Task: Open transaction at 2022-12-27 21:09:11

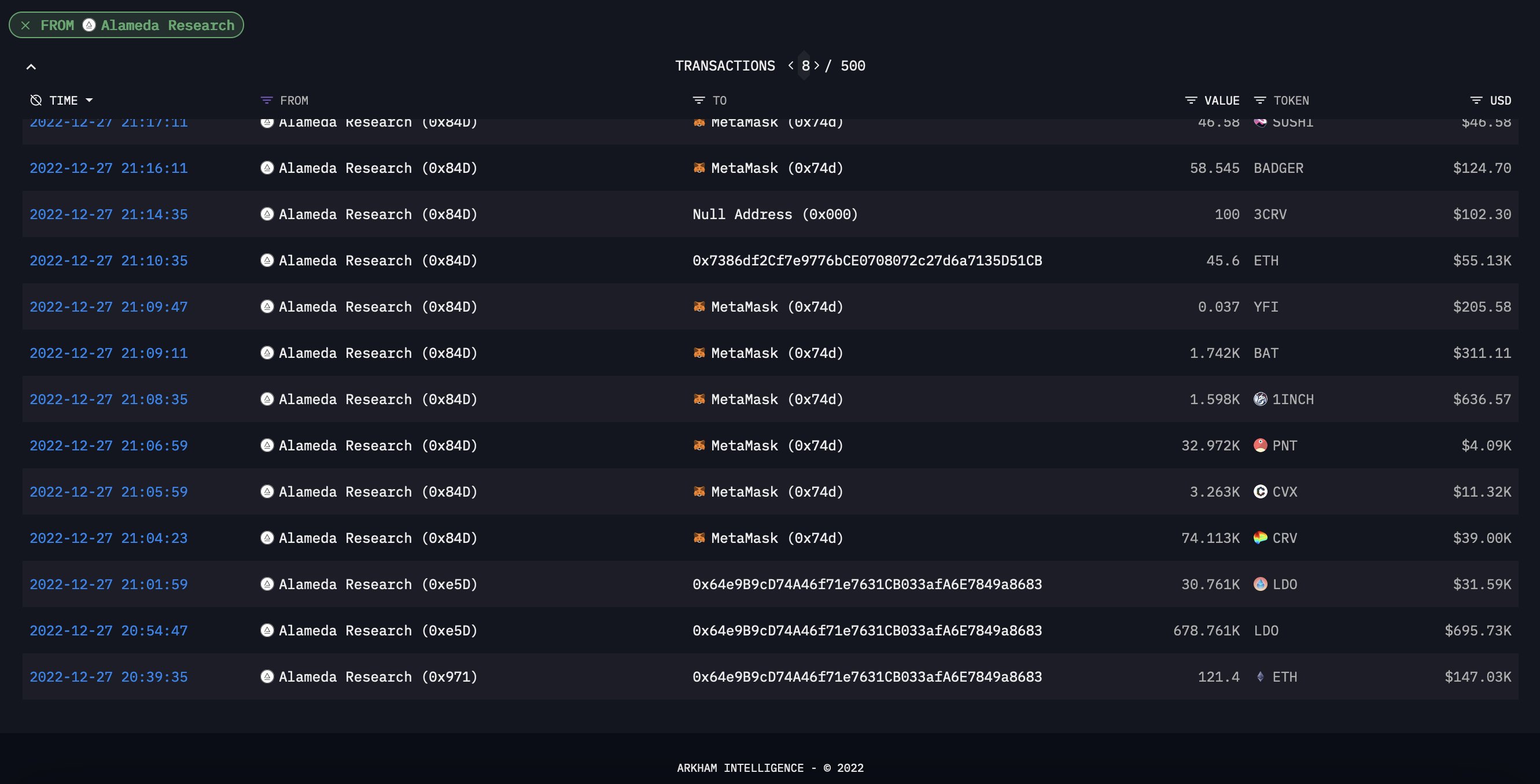Action: click(109, 353)
